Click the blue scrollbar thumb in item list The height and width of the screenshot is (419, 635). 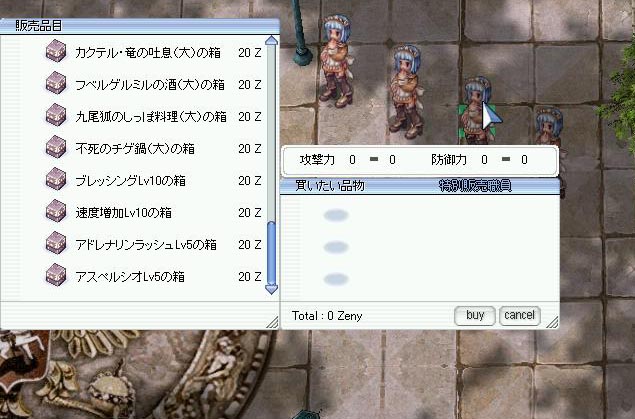271,253
